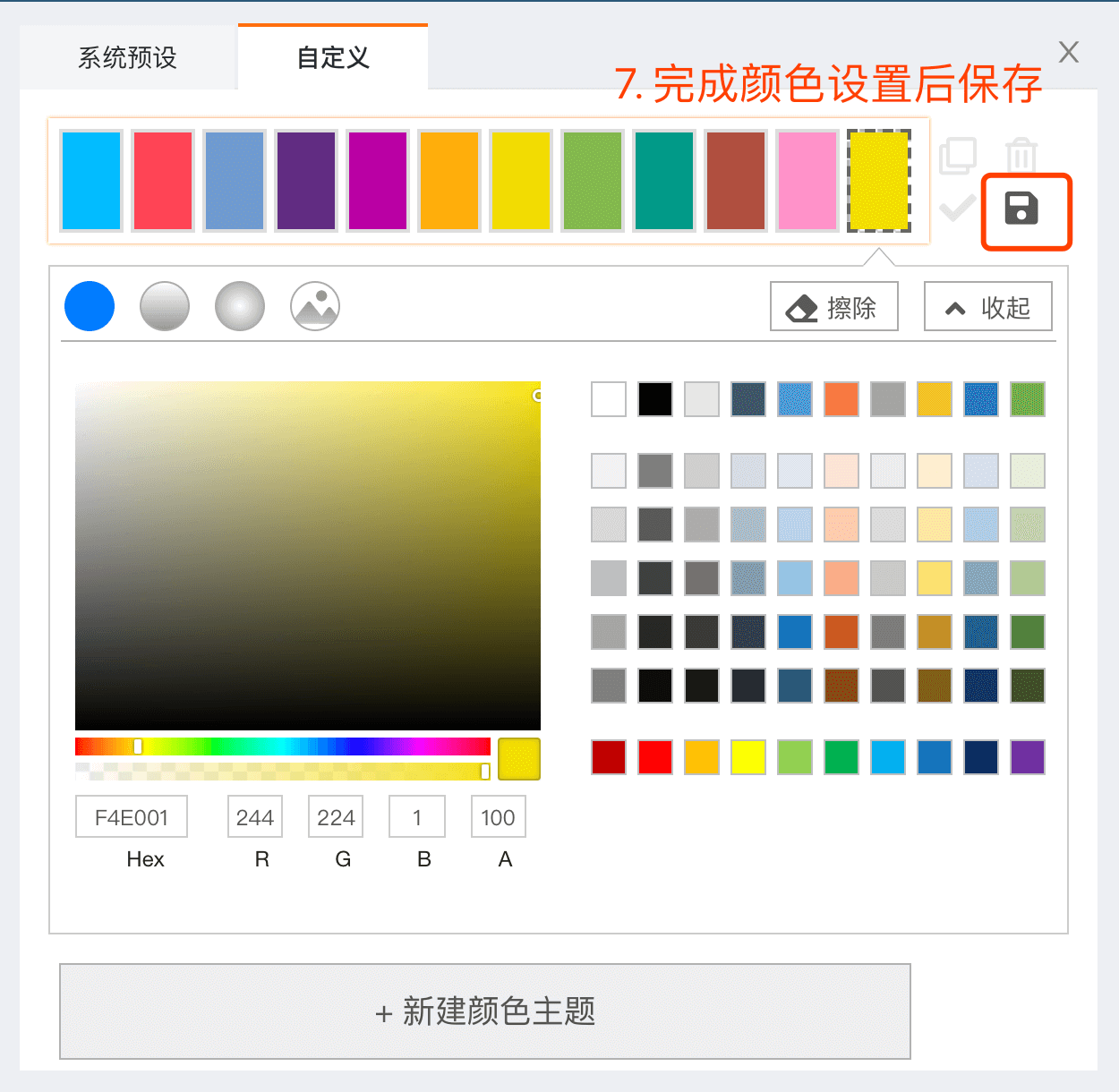Image resolution: width=1119 pixels, height=1092 pixels.
Task: Select the orange theme swatch
Action: point(449,181)
